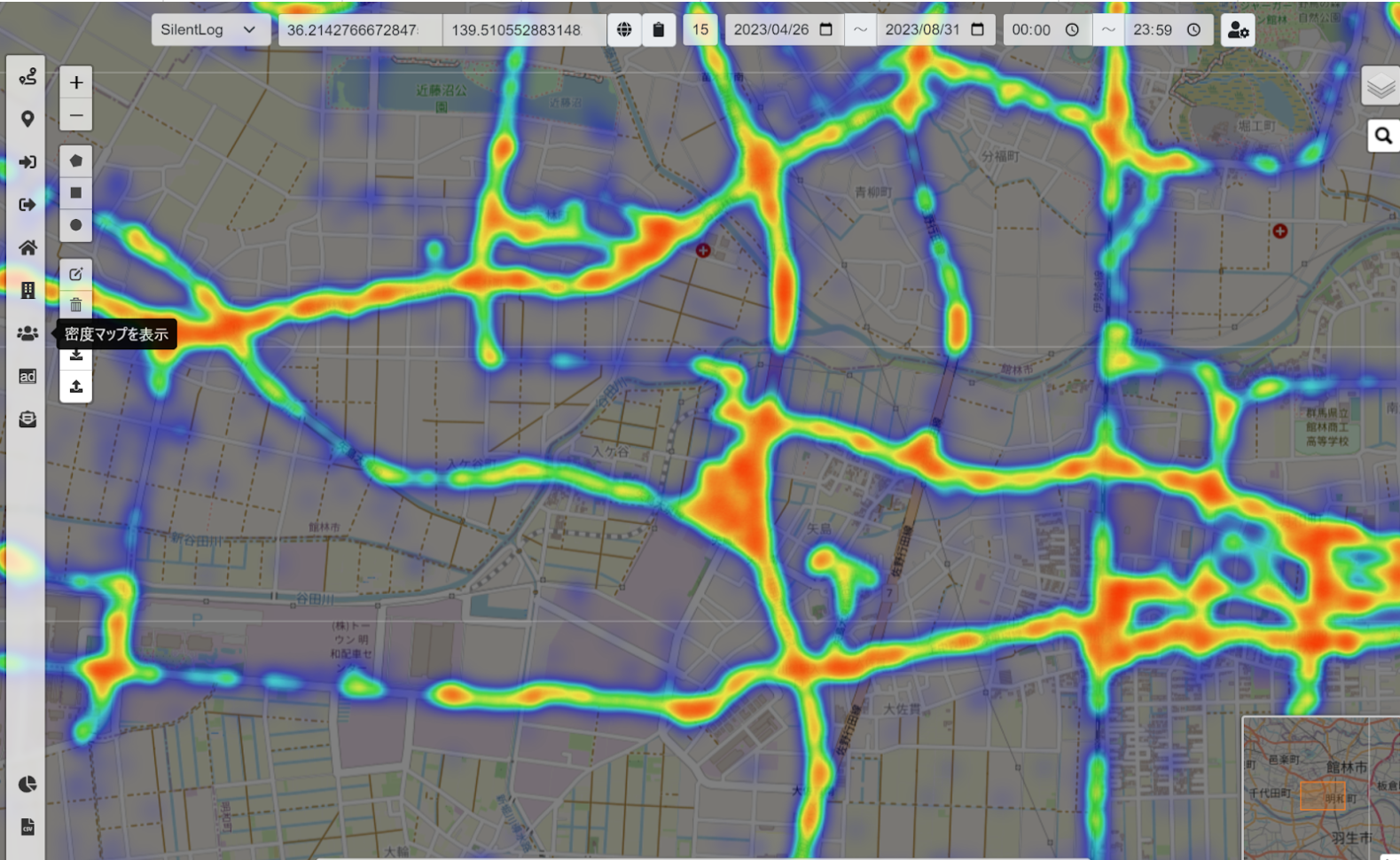
Task: Select the circle draw tool
Action: tap(76, 224)
